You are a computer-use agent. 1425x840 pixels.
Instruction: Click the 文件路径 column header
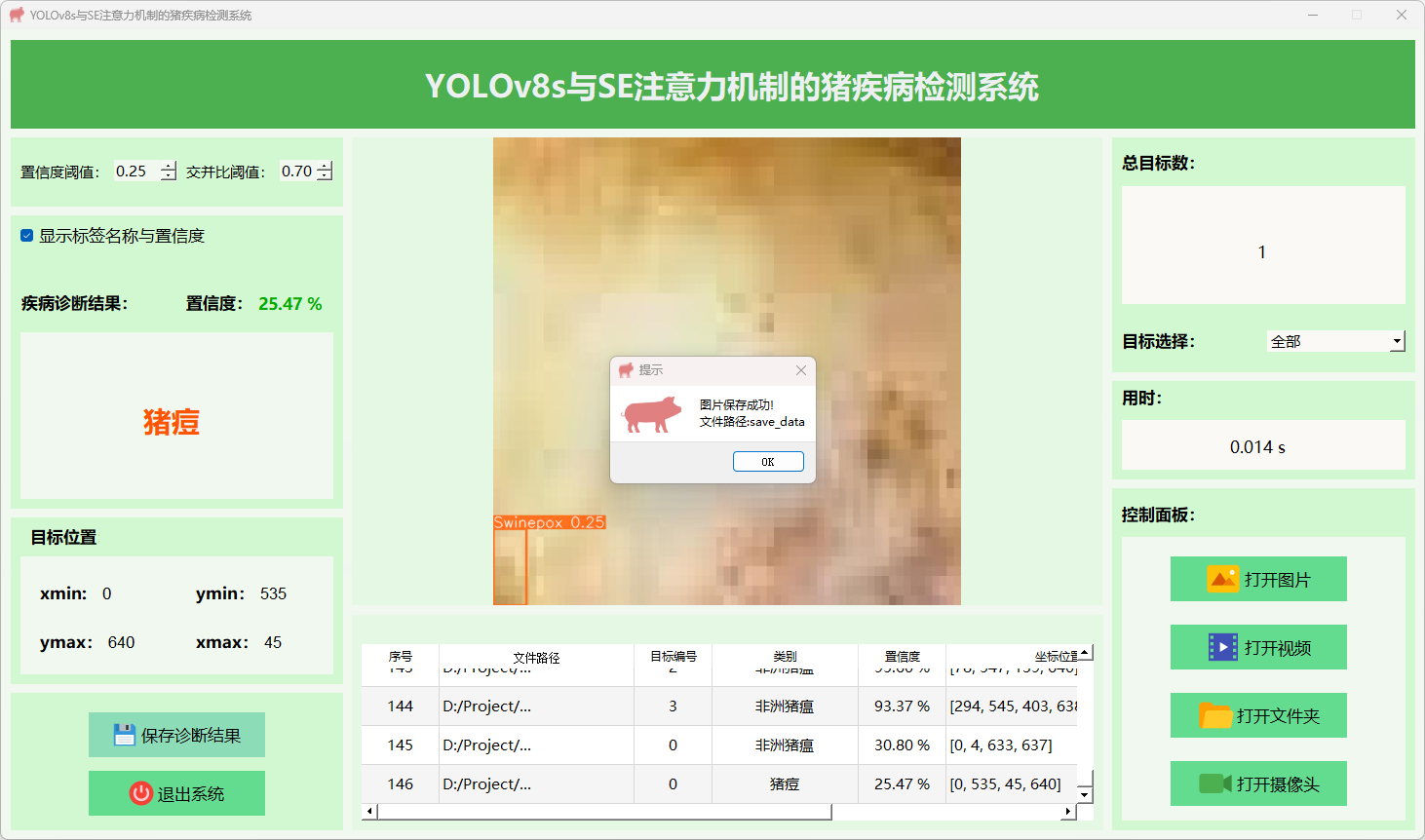(x=536, y=656)
